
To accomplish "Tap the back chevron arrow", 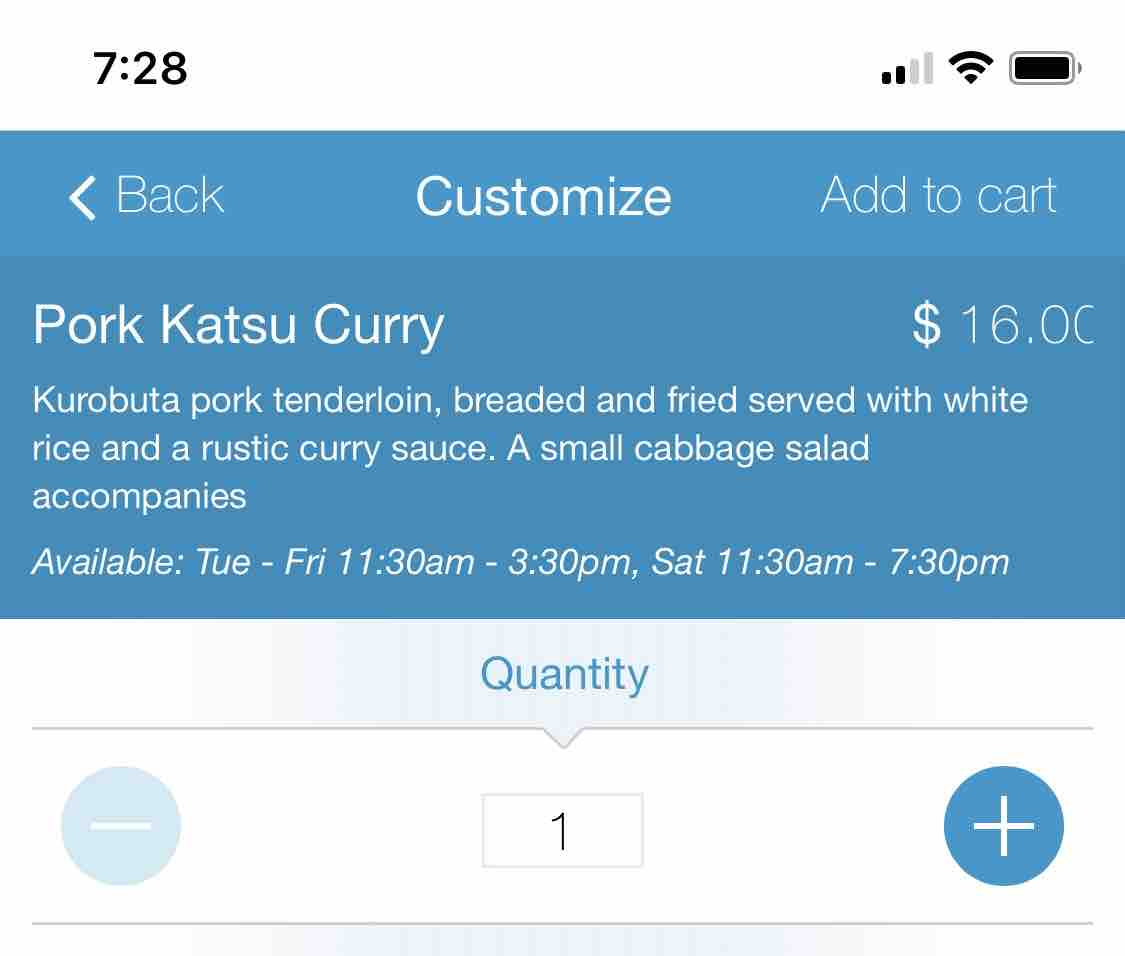I will click(x=82, y=196).
